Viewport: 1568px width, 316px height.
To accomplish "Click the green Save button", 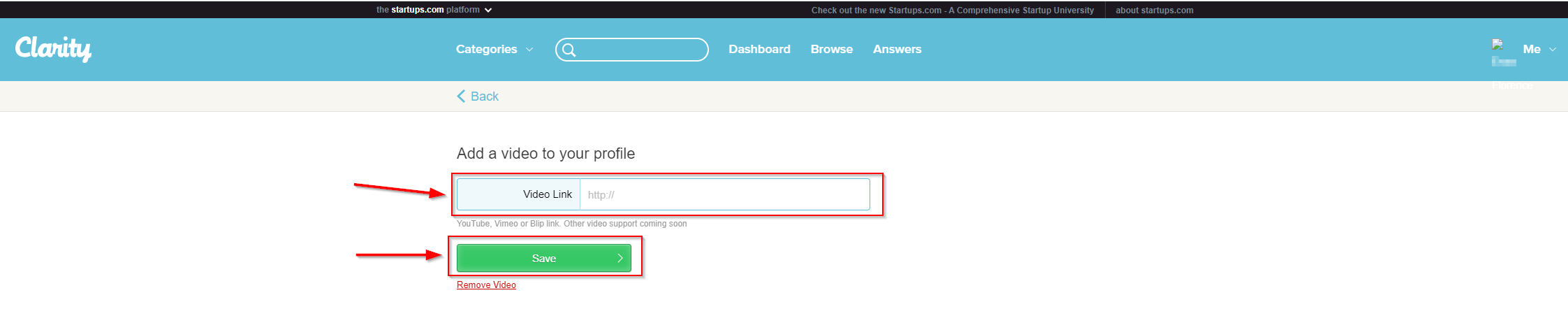I will click(x=544, y=258).
